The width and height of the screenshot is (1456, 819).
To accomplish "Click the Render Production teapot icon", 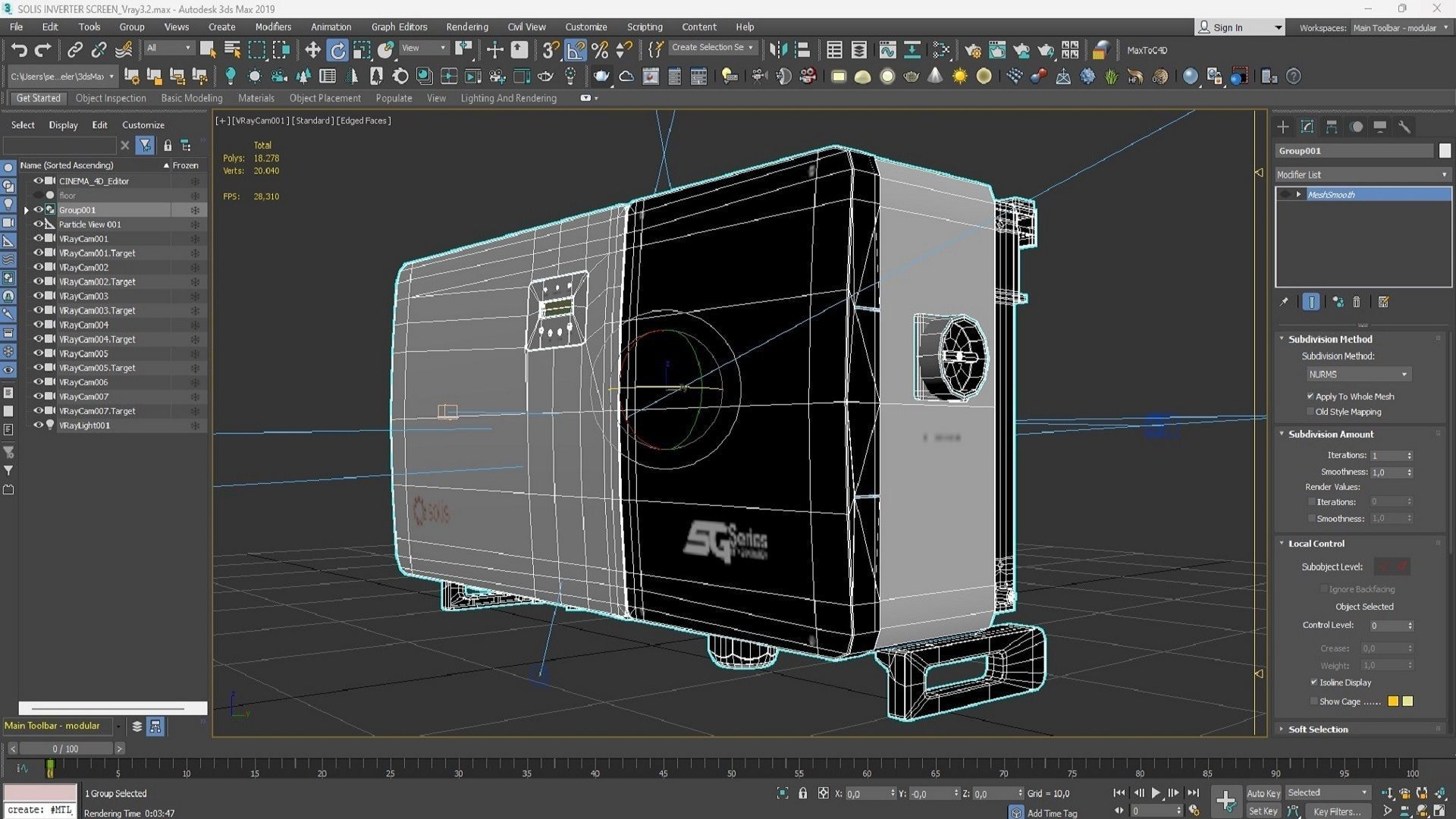I will coord(1046,50).
